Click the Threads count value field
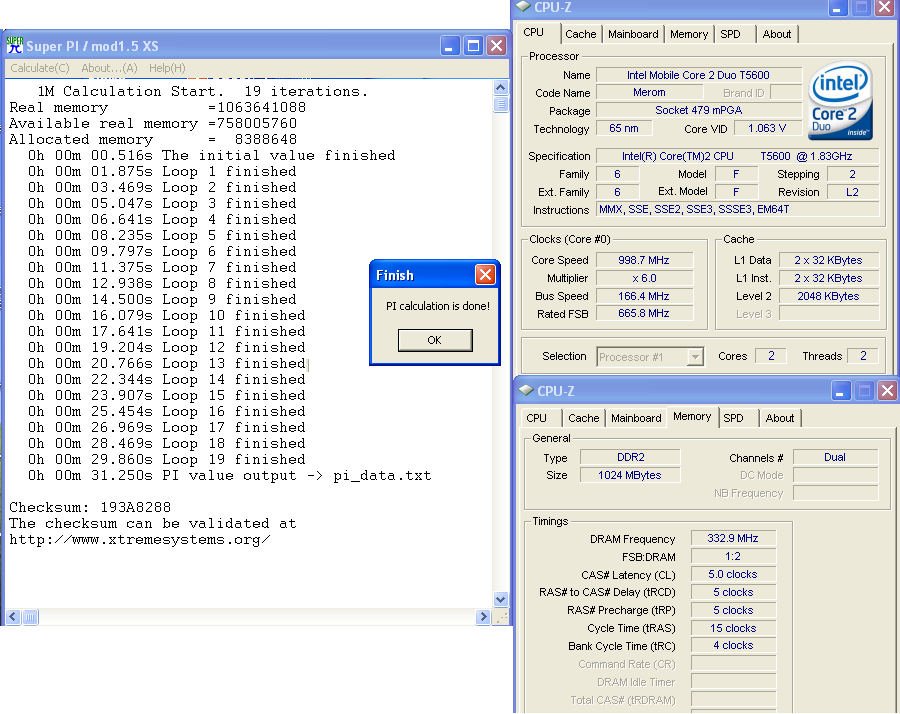The image size is (900, 714). pyautogui.click(x=863, y=356)
